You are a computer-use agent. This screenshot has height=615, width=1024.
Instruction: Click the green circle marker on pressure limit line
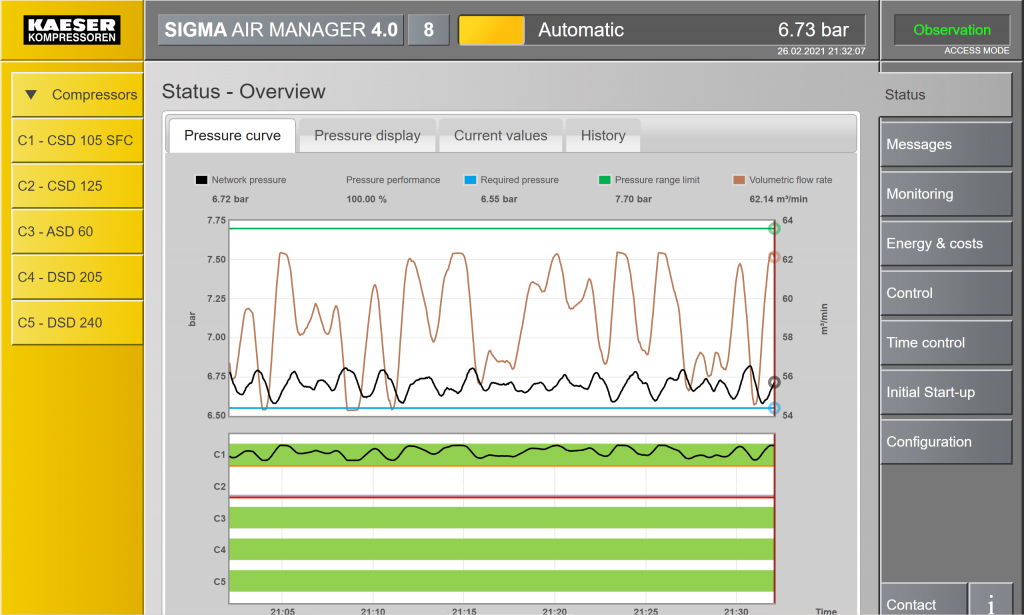coord(774,229)
